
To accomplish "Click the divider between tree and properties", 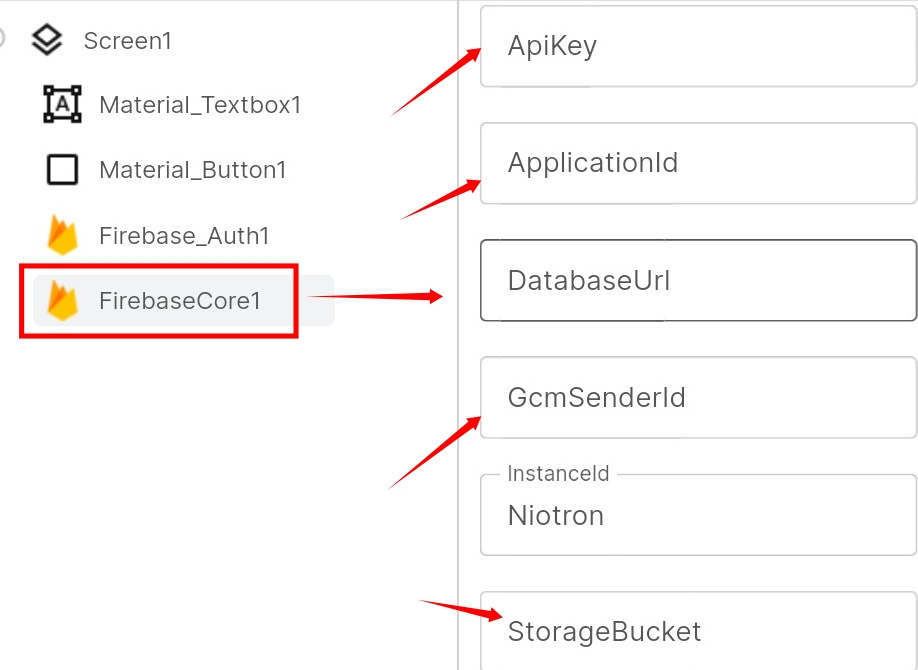I will (x=458, y=335).
